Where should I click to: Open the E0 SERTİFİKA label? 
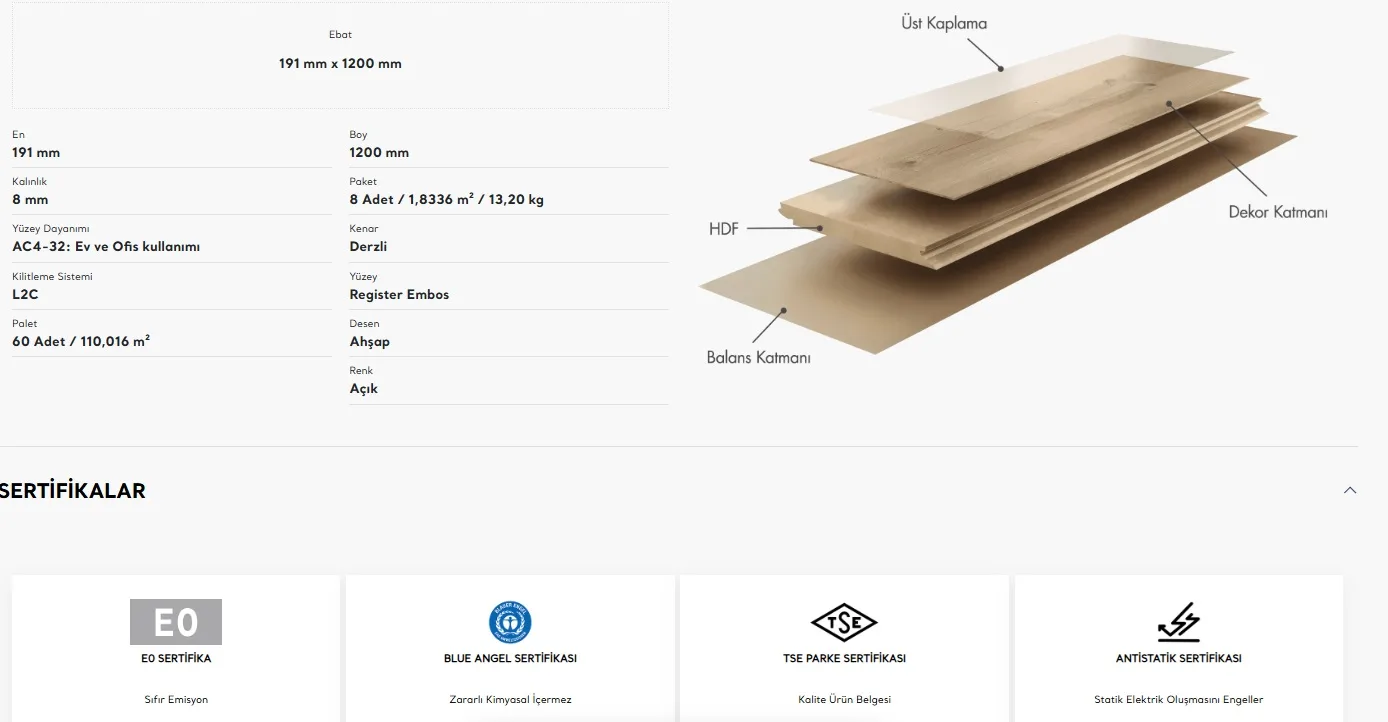pyautogui.click(x=176, y=658)
